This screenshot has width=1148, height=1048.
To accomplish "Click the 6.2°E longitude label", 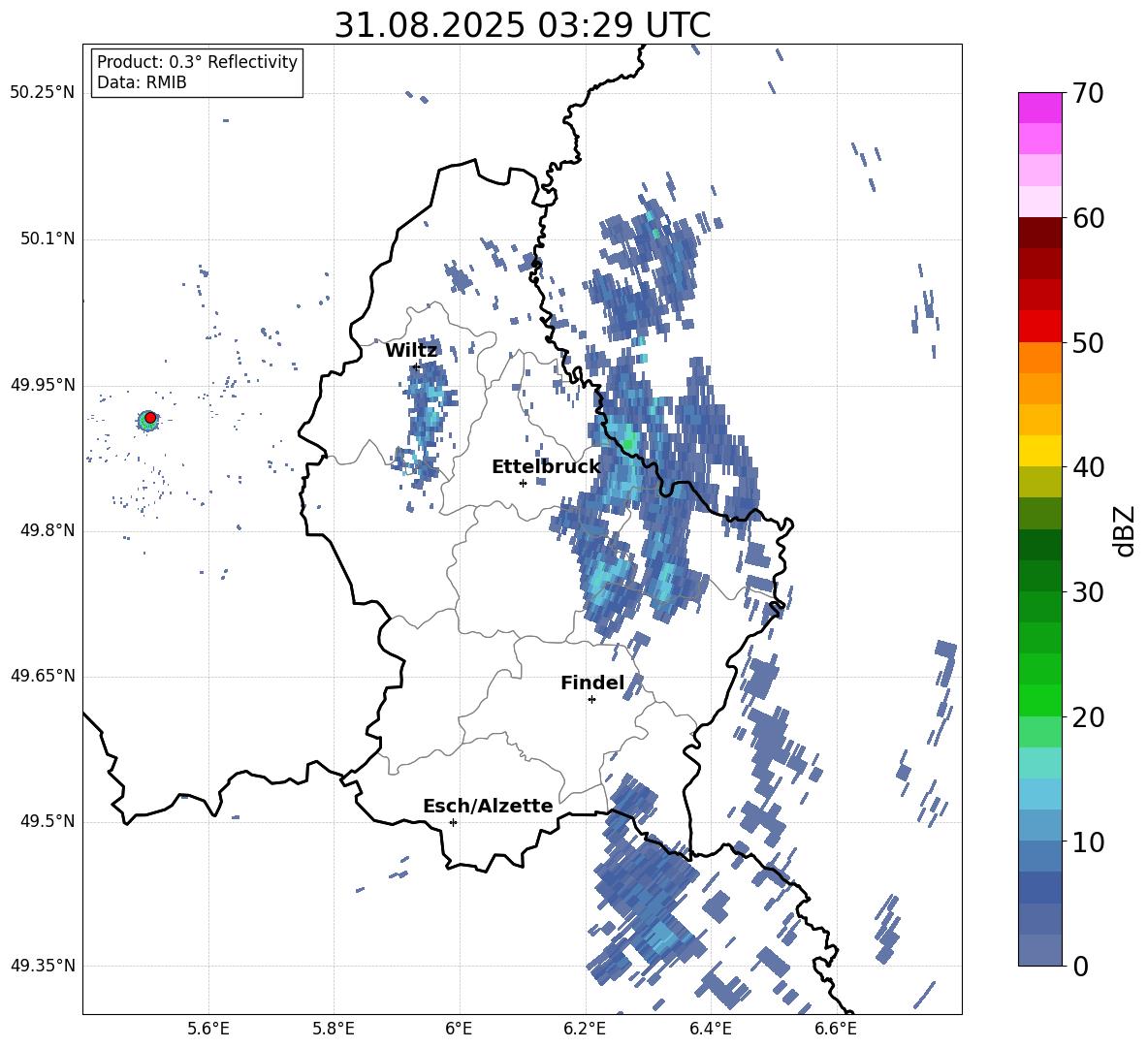I will (585, 1029).
